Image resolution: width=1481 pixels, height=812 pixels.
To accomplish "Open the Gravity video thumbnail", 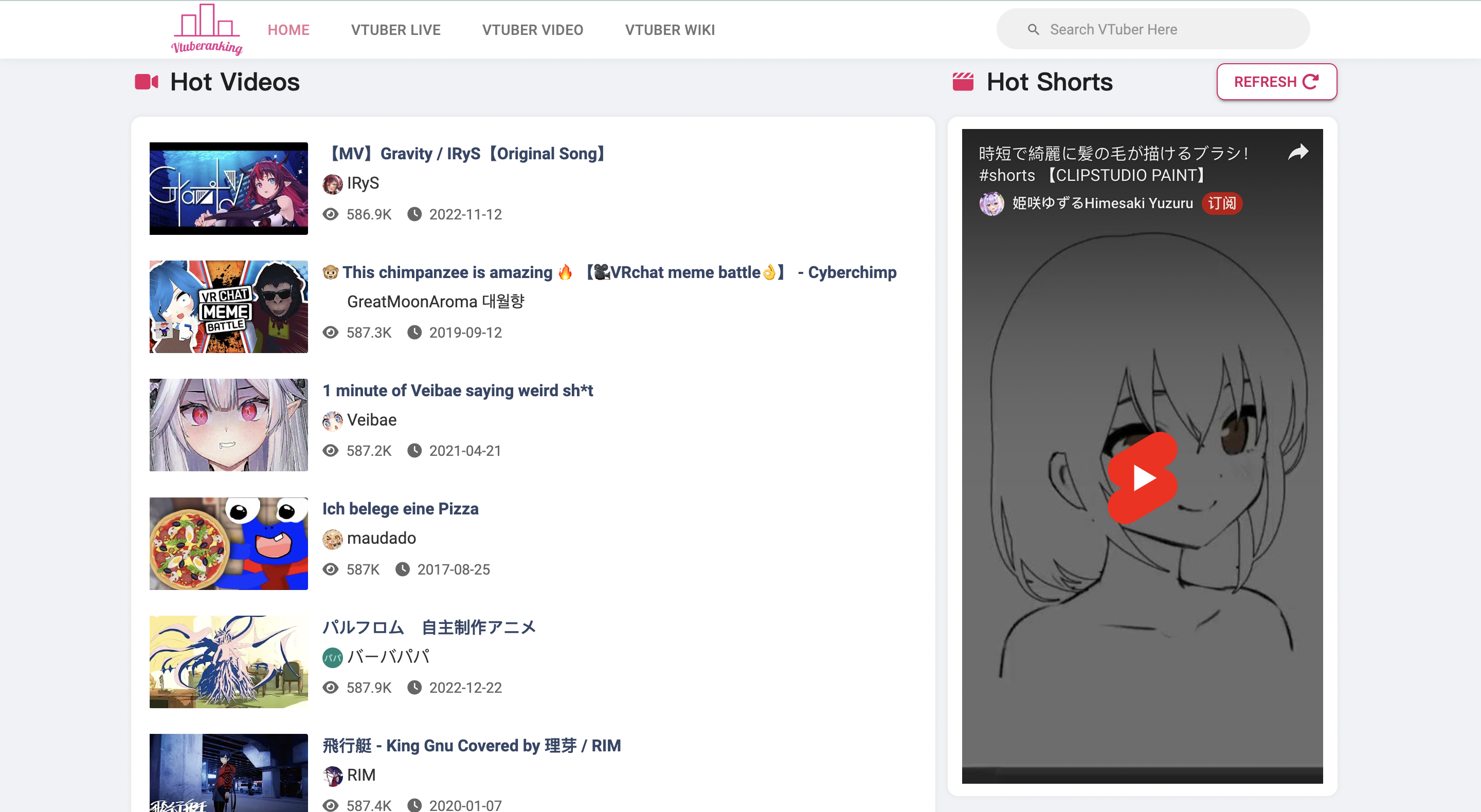I will pyautogui.click(x=228, y=189).
